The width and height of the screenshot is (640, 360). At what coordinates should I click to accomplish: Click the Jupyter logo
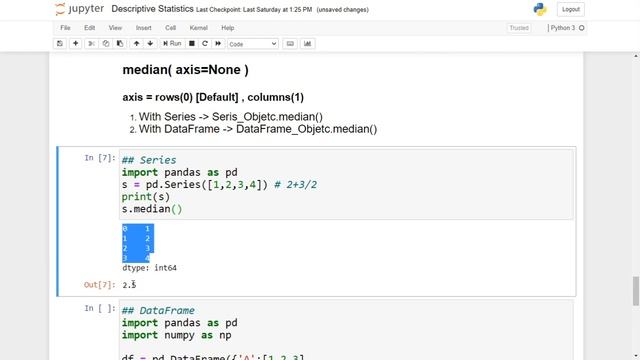pos(80,9)
